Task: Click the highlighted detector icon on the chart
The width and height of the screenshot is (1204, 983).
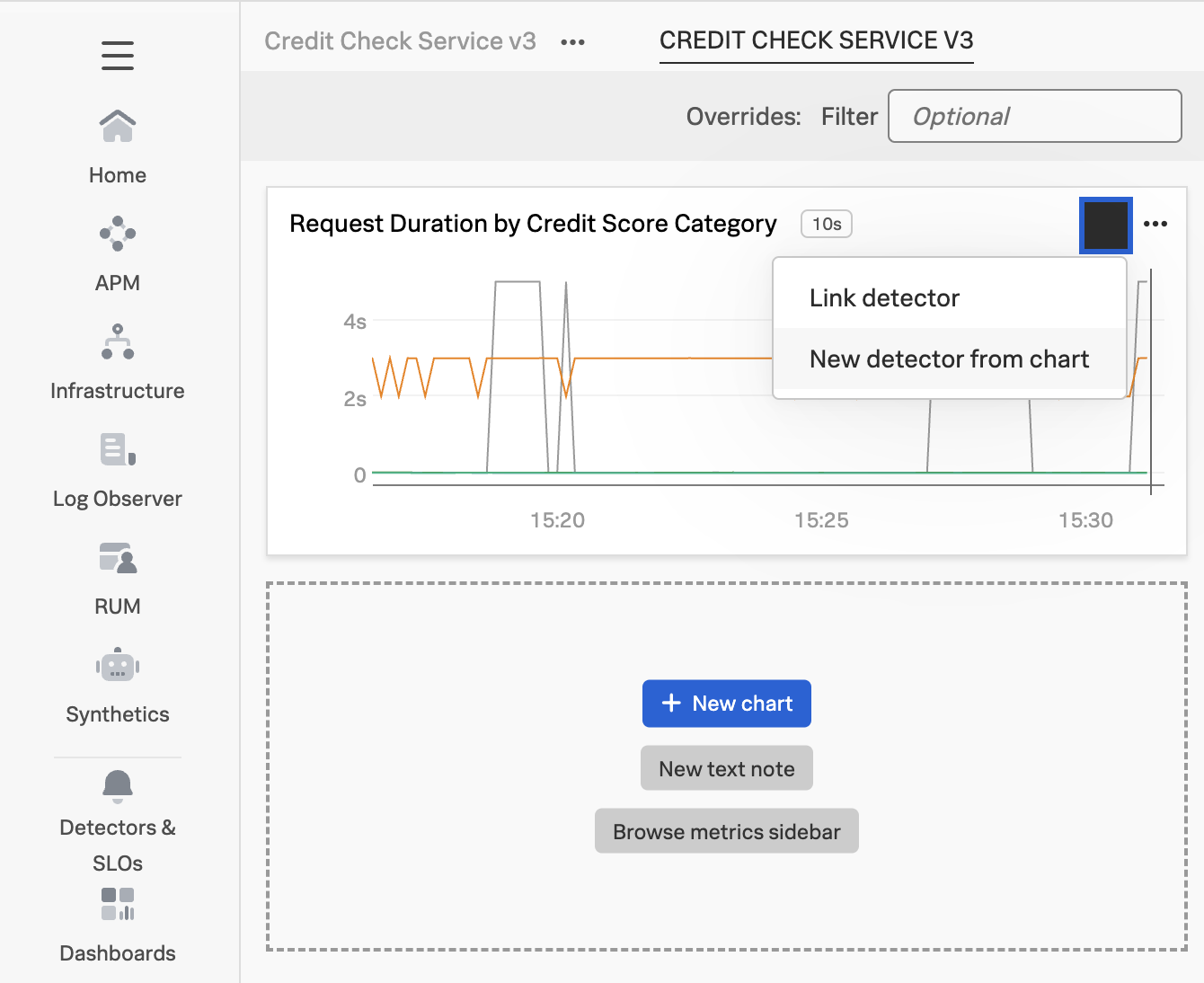Action: 1105,225
